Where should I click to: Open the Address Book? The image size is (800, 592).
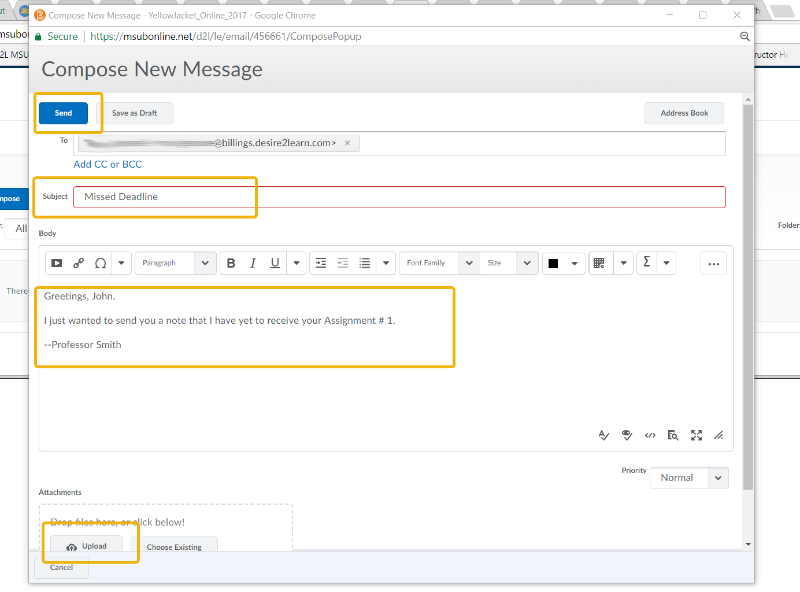pyautogui.click(x=684, y=113)
